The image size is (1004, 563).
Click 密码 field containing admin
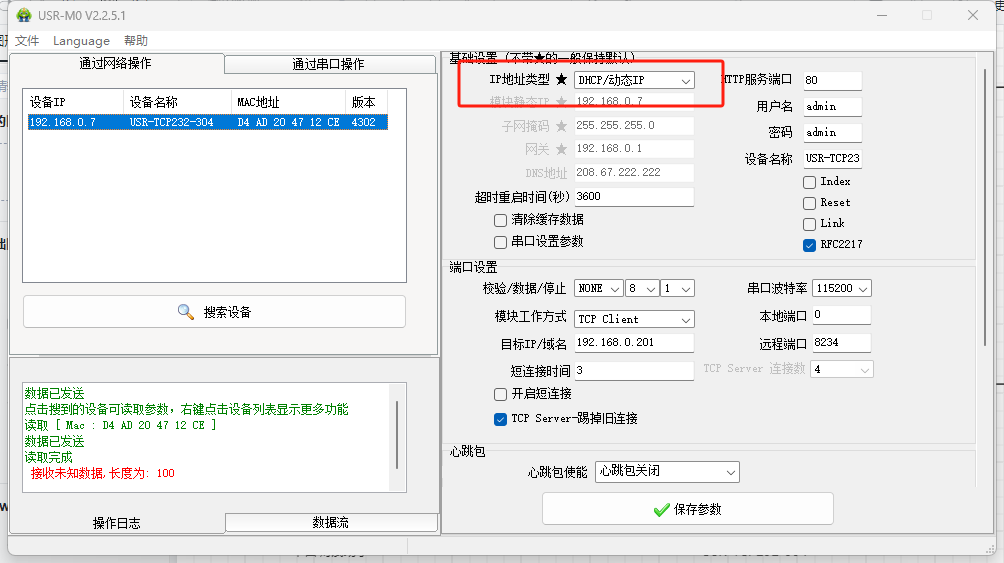click(832, 133)
